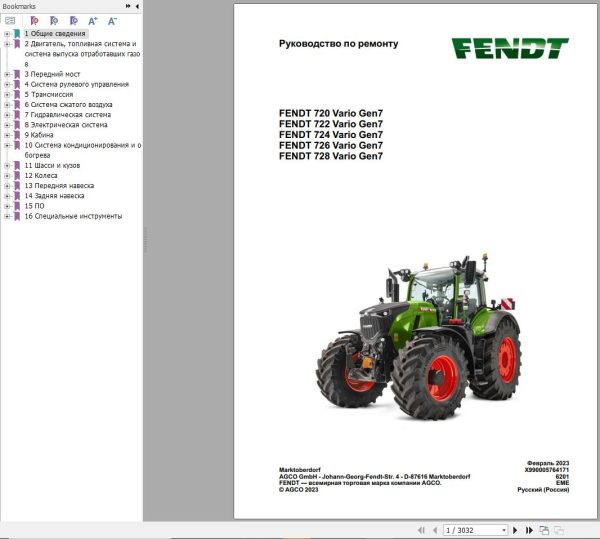
Task: Expand the Bookmarks panel with double arrow
Action: point(128,6)
